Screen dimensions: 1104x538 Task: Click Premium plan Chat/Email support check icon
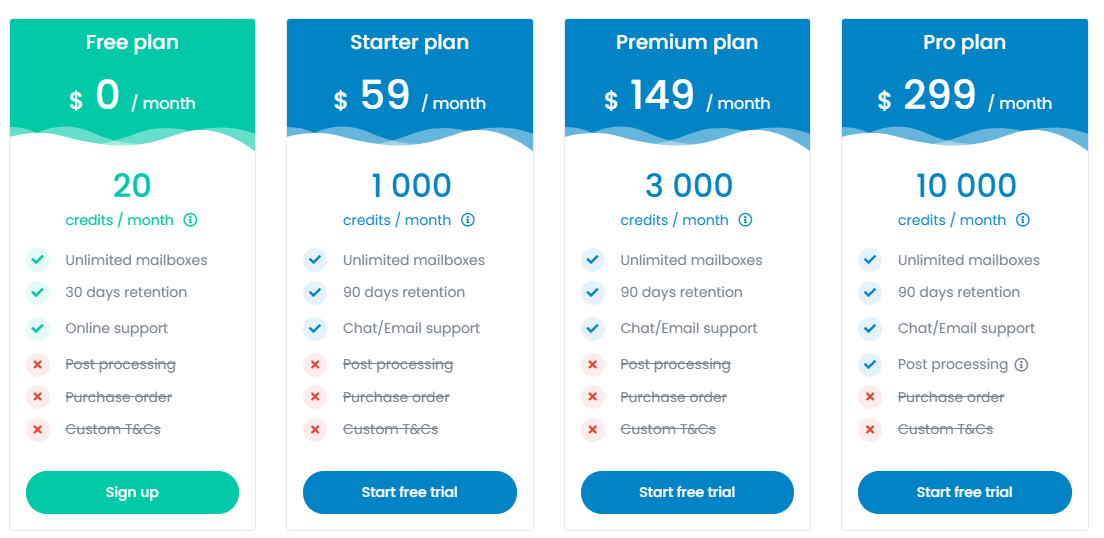click(x=592, y=328)
